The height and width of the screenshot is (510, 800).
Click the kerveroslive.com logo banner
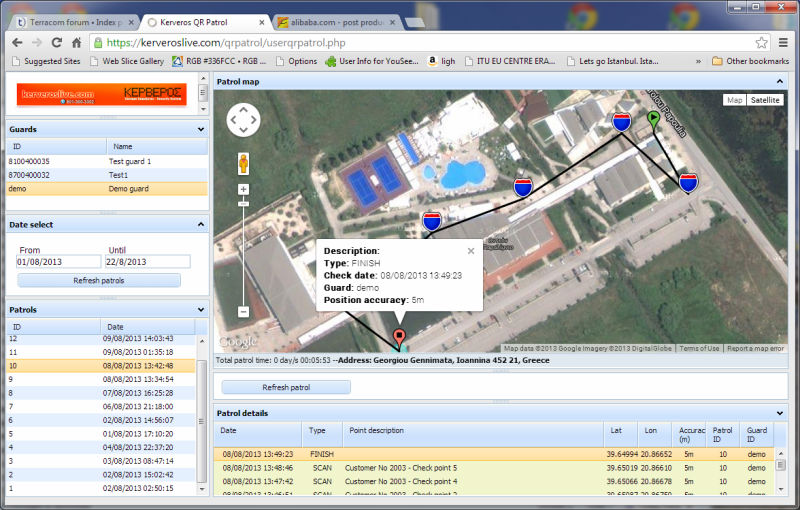tap(102, 94)
